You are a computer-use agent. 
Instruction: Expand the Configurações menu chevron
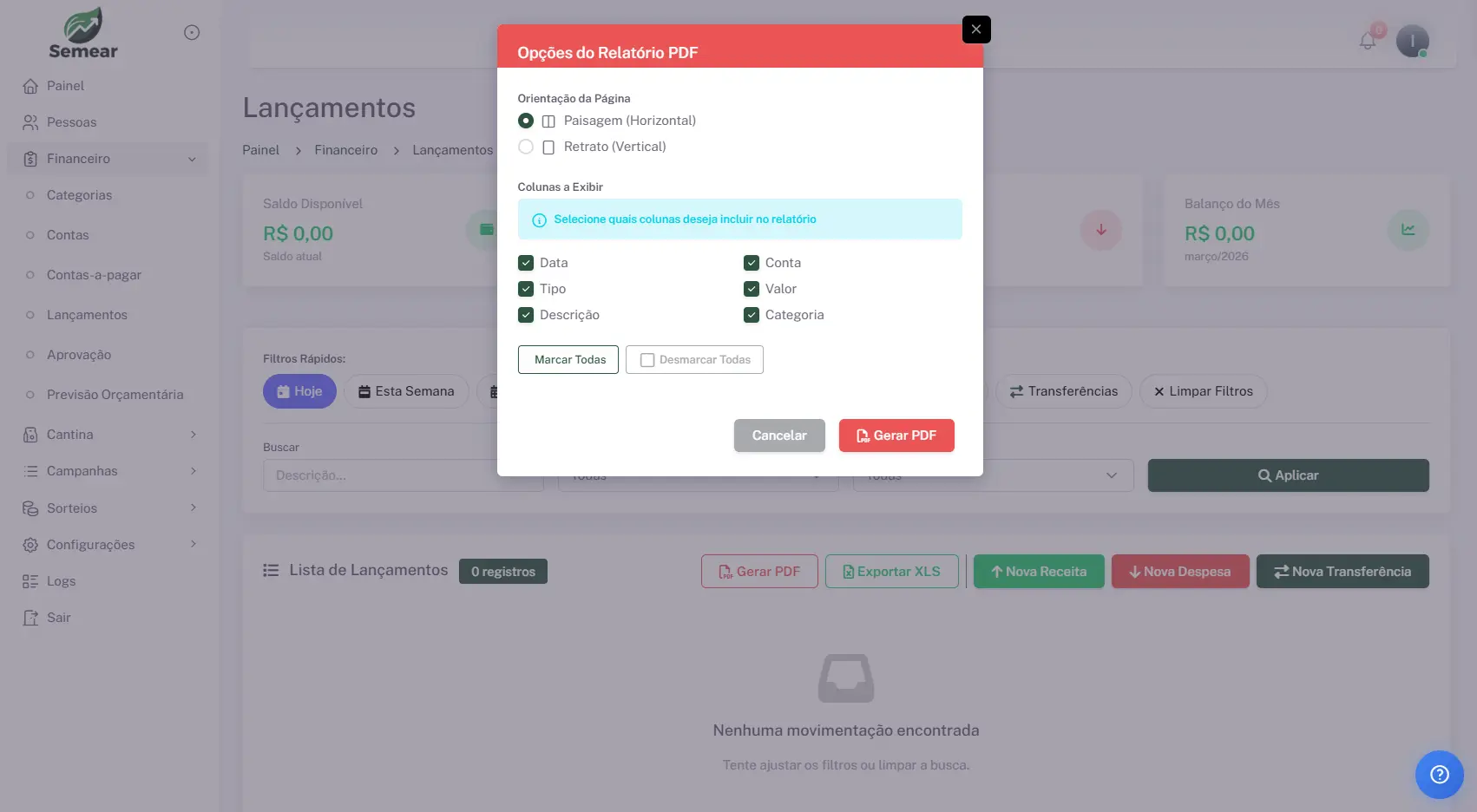point(193,544)
